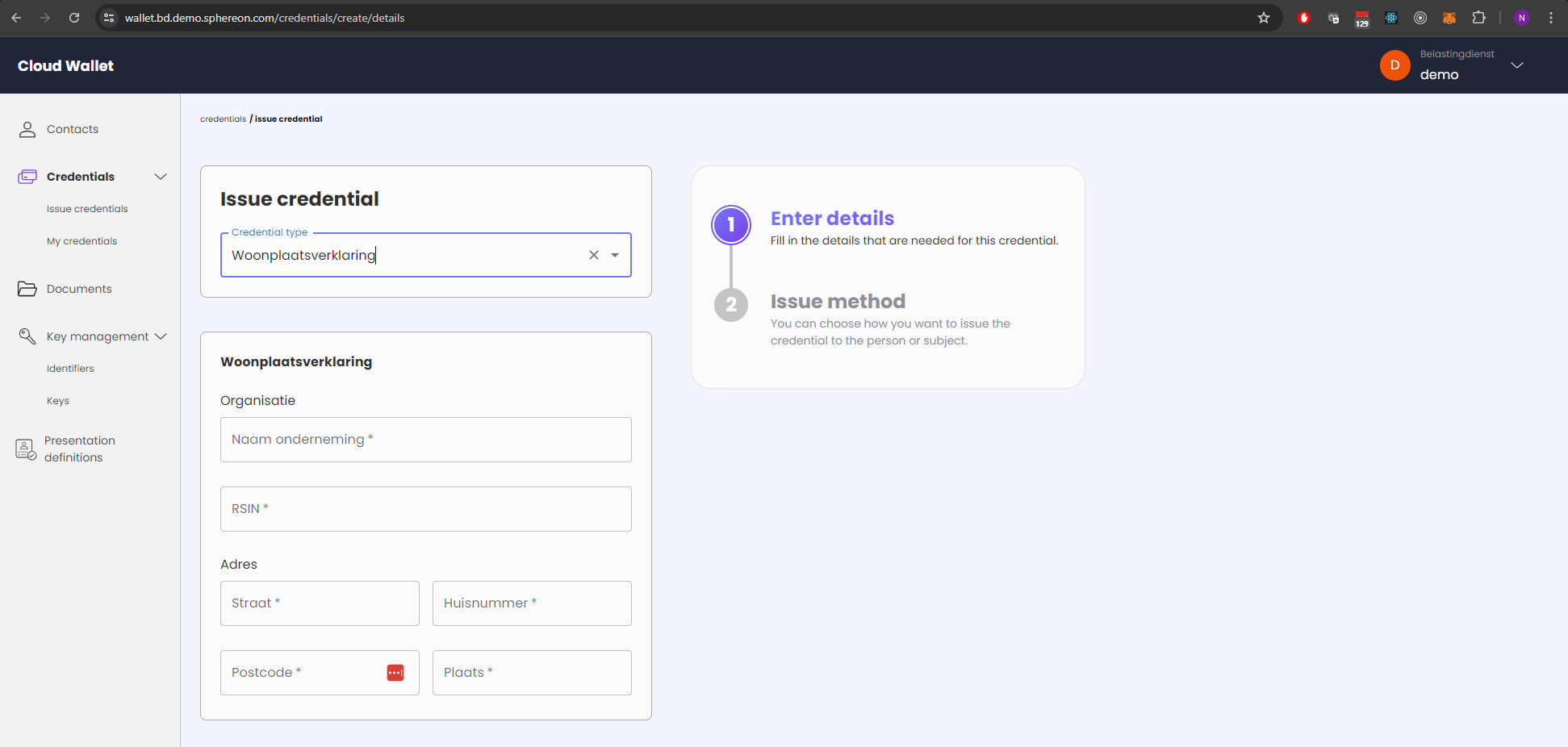Open Issue credentials in sidebar
Viewport: 1568px width, 747px height.
click(x=87, y=209)
